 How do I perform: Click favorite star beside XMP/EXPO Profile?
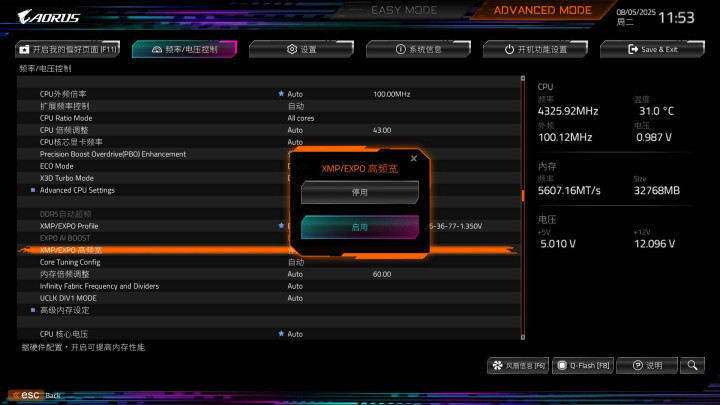(x=281, y=226)
